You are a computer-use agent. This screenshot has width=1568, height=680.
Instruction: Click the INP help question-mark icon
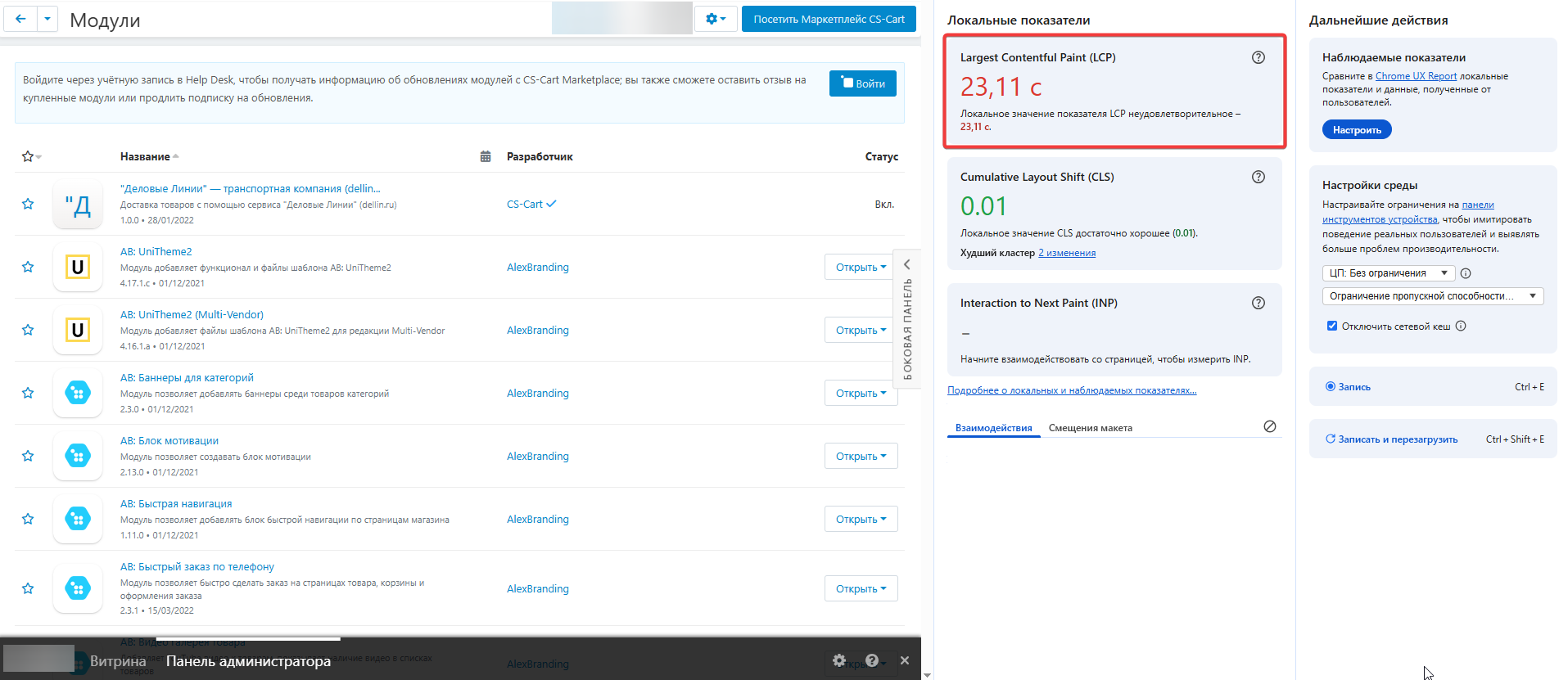[x=1258, y=303]
